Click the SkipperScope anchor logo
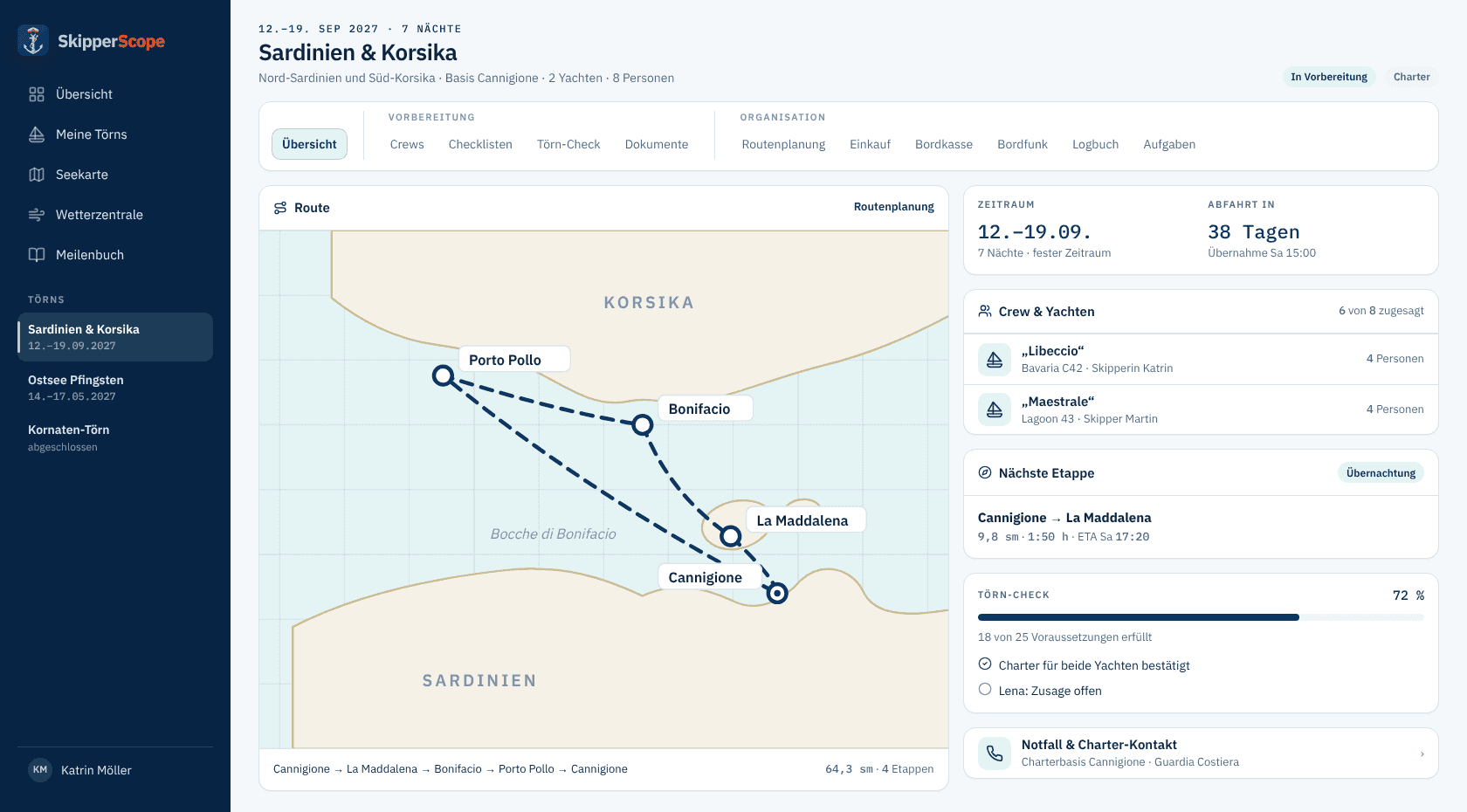1467x812 pixels. click(x=33, y=41)
